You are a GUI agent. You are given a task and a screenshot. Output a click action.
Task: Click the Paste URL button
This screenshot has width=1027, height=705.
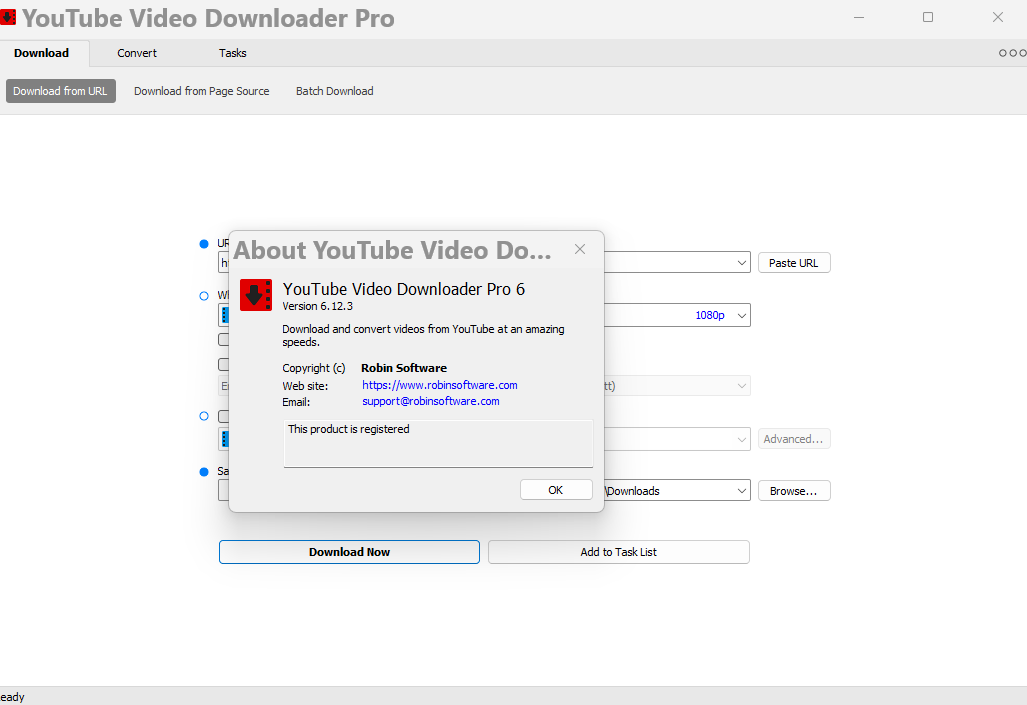pyautogui.click(x=794, y=263)
